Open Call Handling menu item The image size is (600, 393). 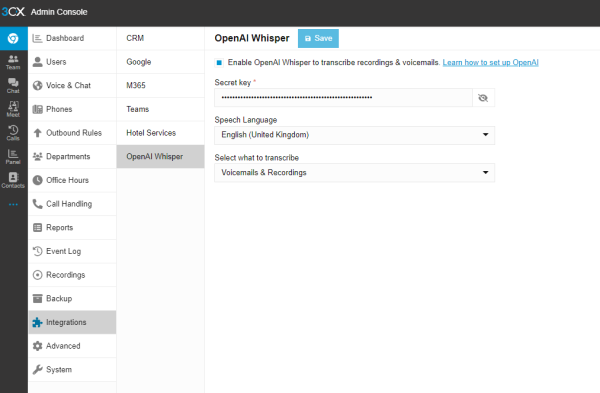click(72, 204)
